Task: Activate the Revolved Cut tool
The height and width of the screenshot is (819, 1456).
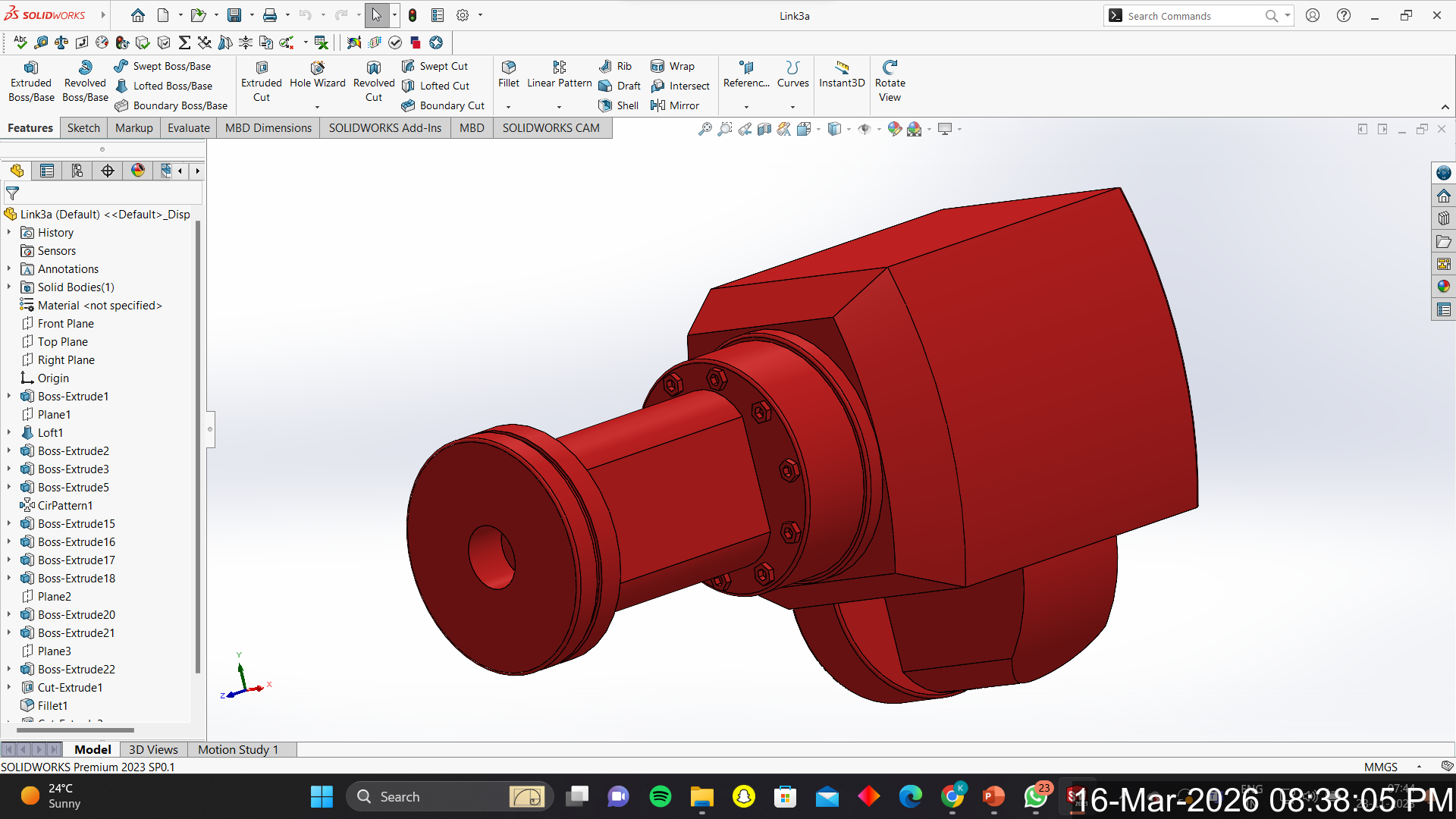Action: tap(374, 81)
